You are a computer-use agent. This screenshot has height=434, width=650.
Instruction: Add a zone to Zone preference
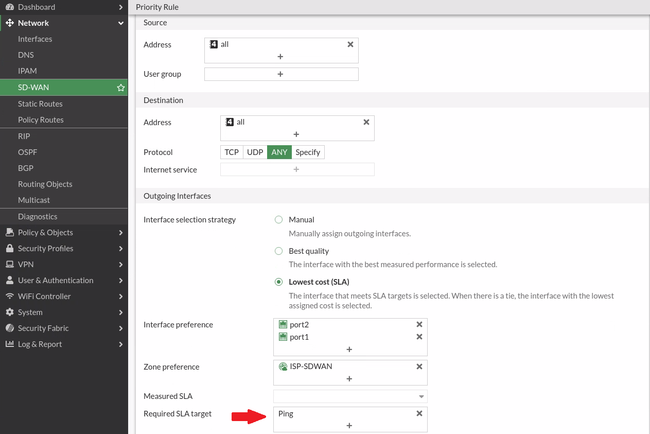(x=349, y=379)
